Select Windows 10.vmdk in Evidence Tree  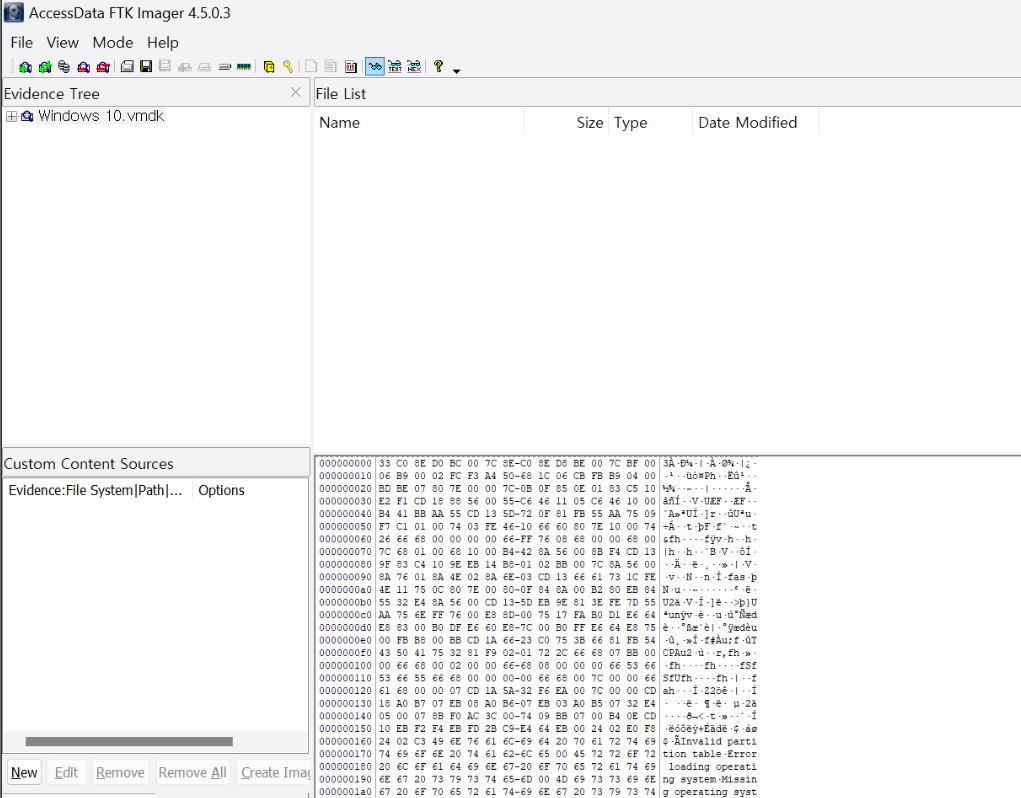tap(101, 116)
